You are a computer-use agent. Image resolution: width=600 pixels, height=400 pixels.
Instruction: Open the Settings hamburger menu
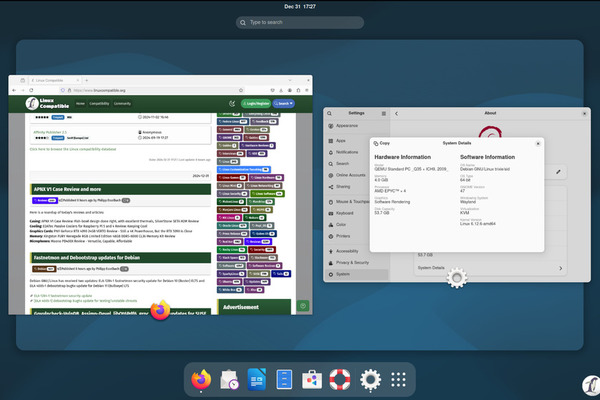(x=384, y=114)
